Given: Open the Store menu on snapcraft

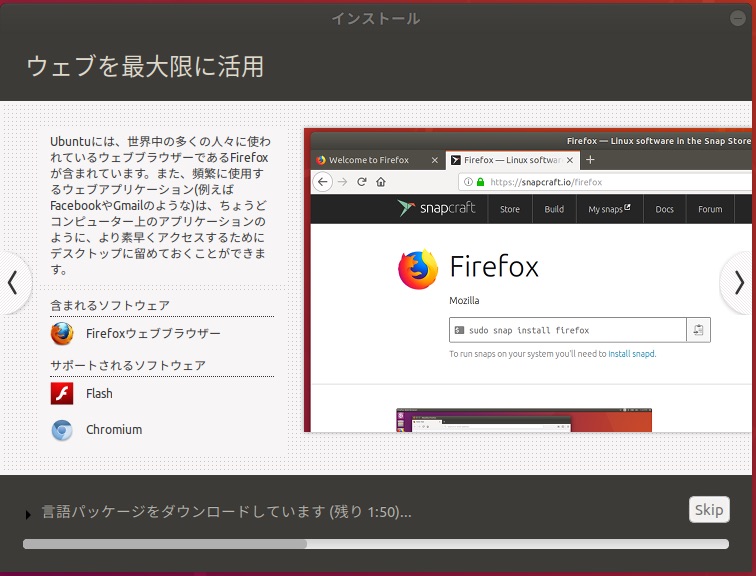Looking at the screenshot, I should [510, 209].
